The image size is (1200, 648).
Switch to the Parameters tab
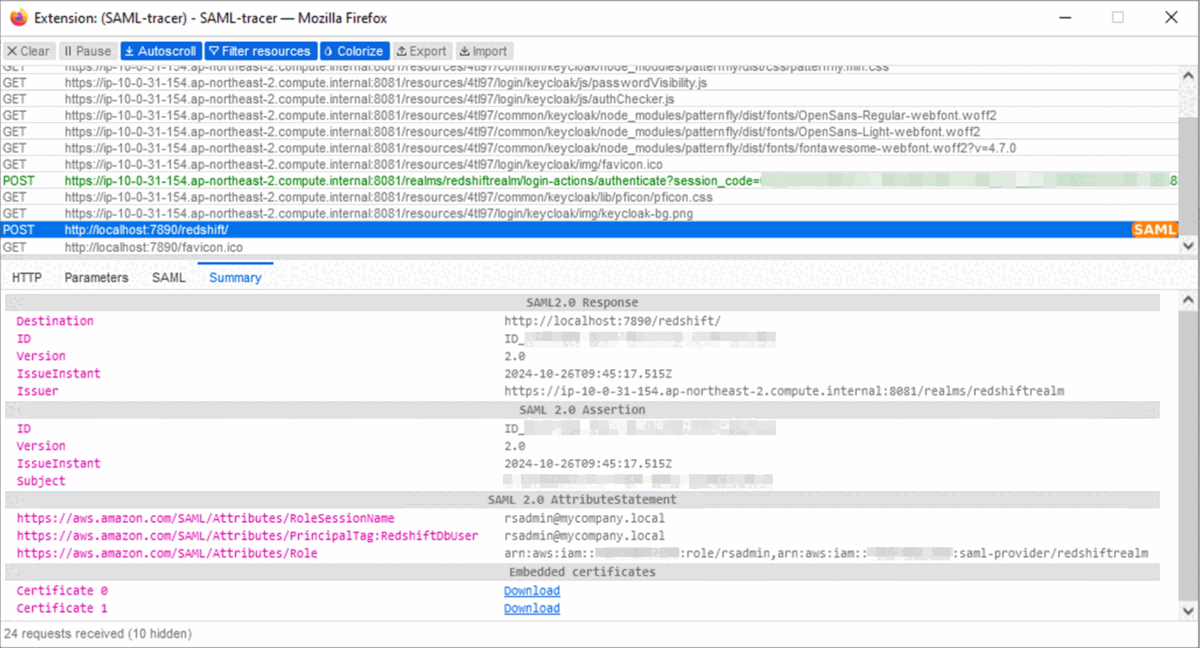coord(97,278)
